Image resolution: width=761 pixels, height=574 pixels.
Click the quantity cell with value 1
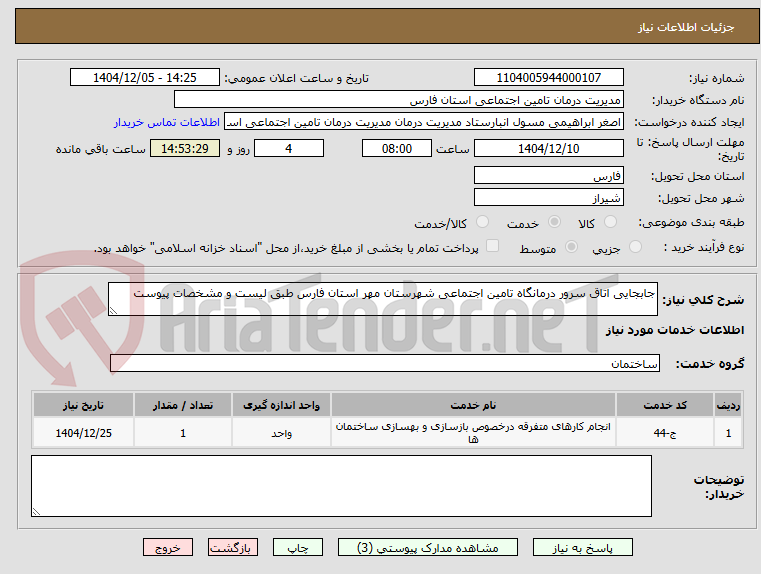[183, 433]
